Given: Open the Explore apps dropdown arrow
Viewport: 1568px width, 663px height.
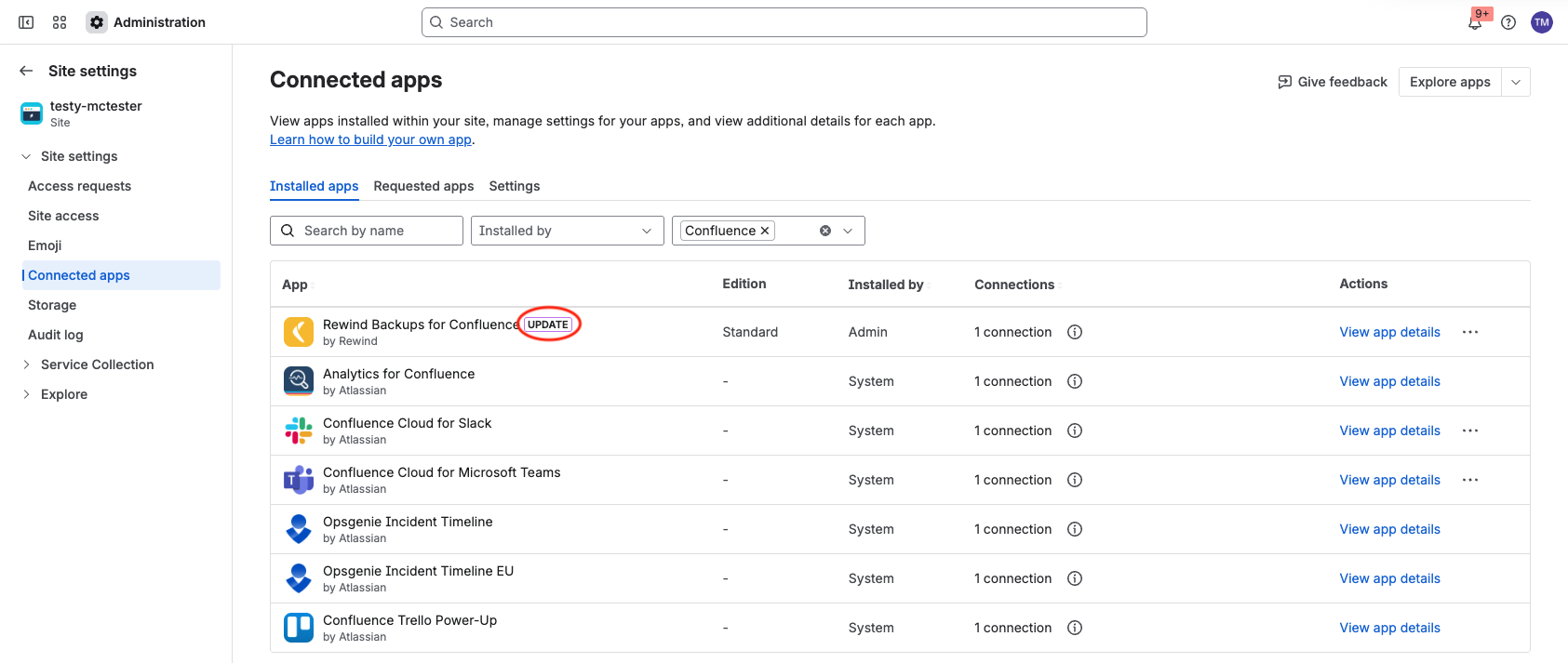Looking at the screenshot, I should pyautogui.click(x=1516, y=82).
